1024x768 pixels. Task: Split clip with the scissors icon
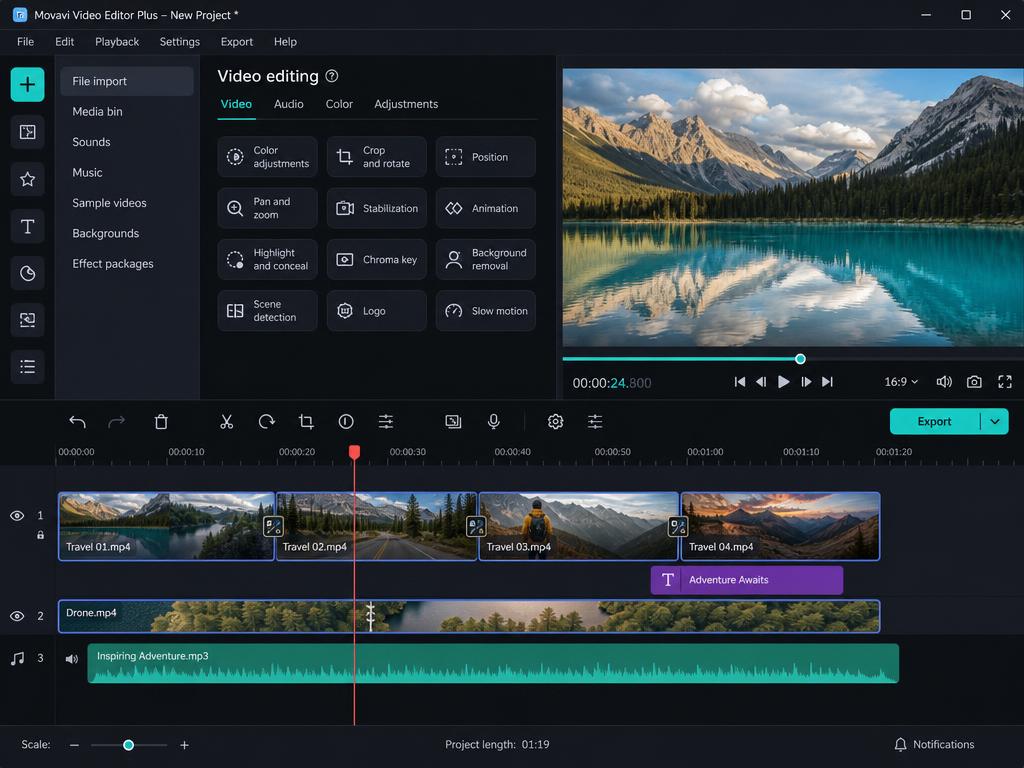coord(227,422)
